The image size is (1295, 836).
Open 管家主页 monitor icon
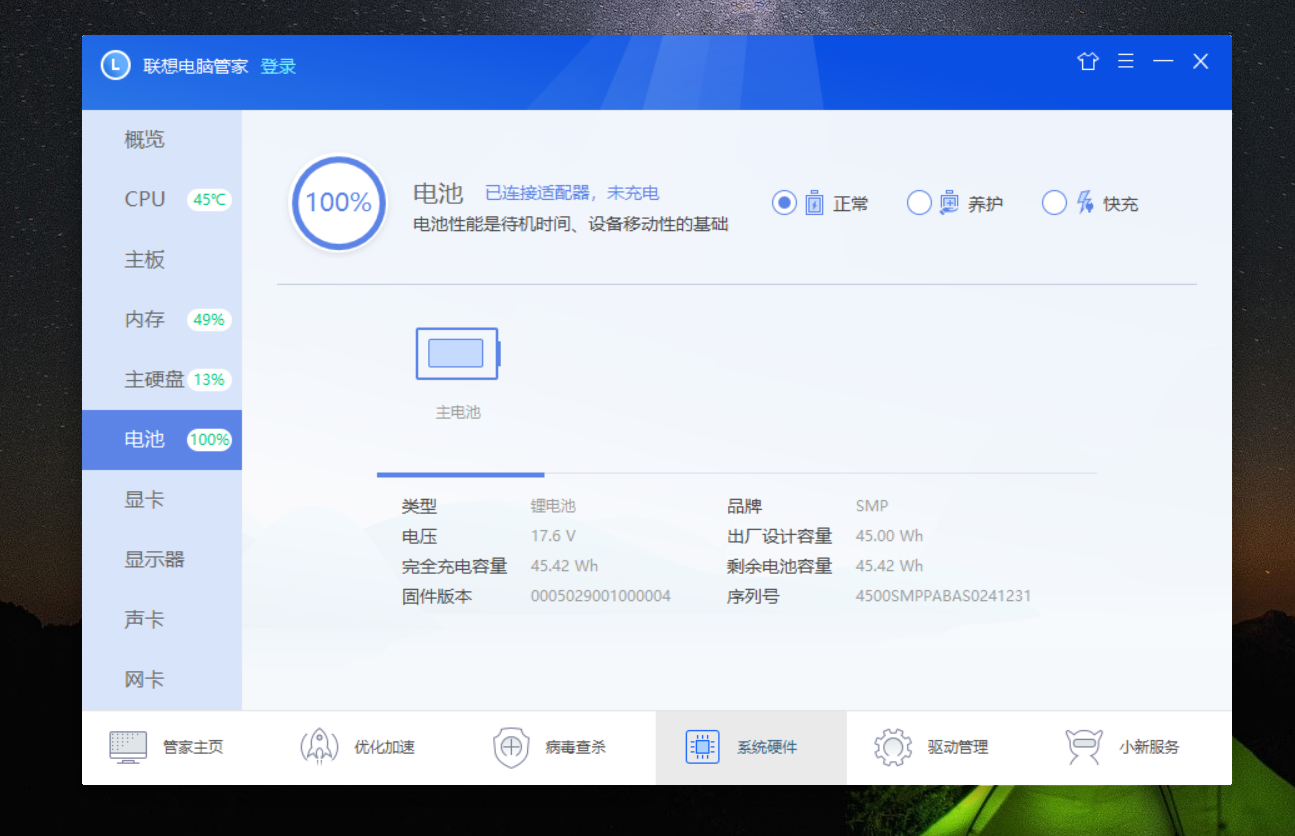point(128,747)
